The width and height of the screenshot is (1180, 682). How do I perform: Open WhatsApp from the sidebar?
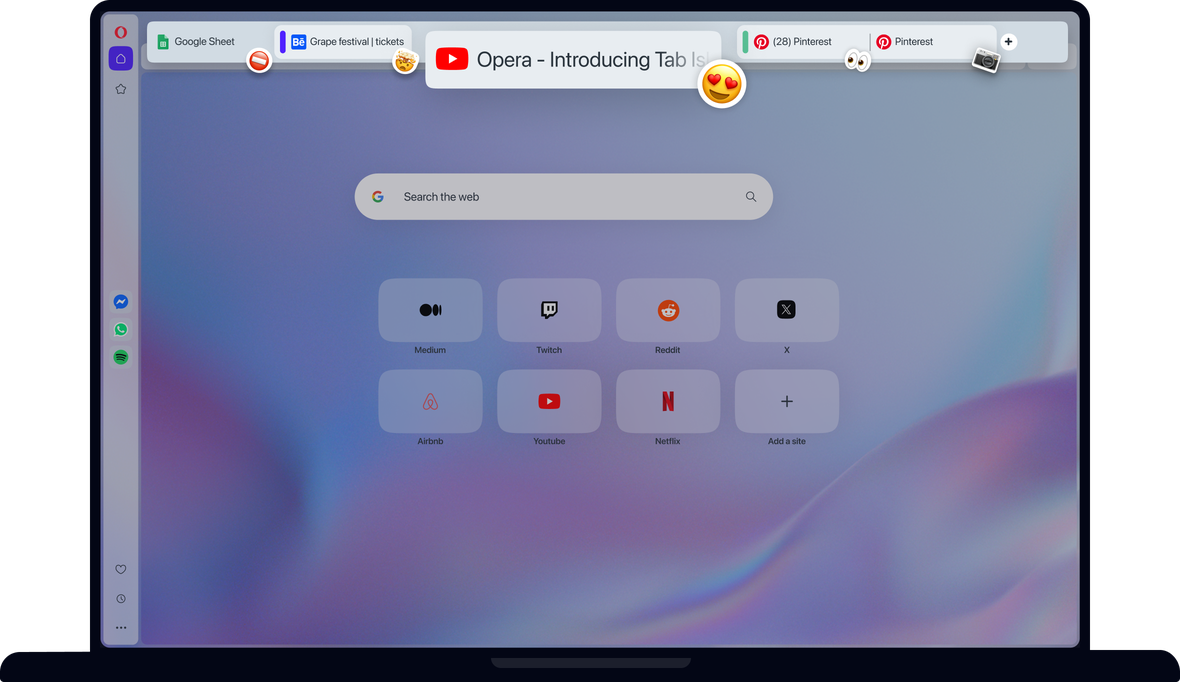point(120,329)
